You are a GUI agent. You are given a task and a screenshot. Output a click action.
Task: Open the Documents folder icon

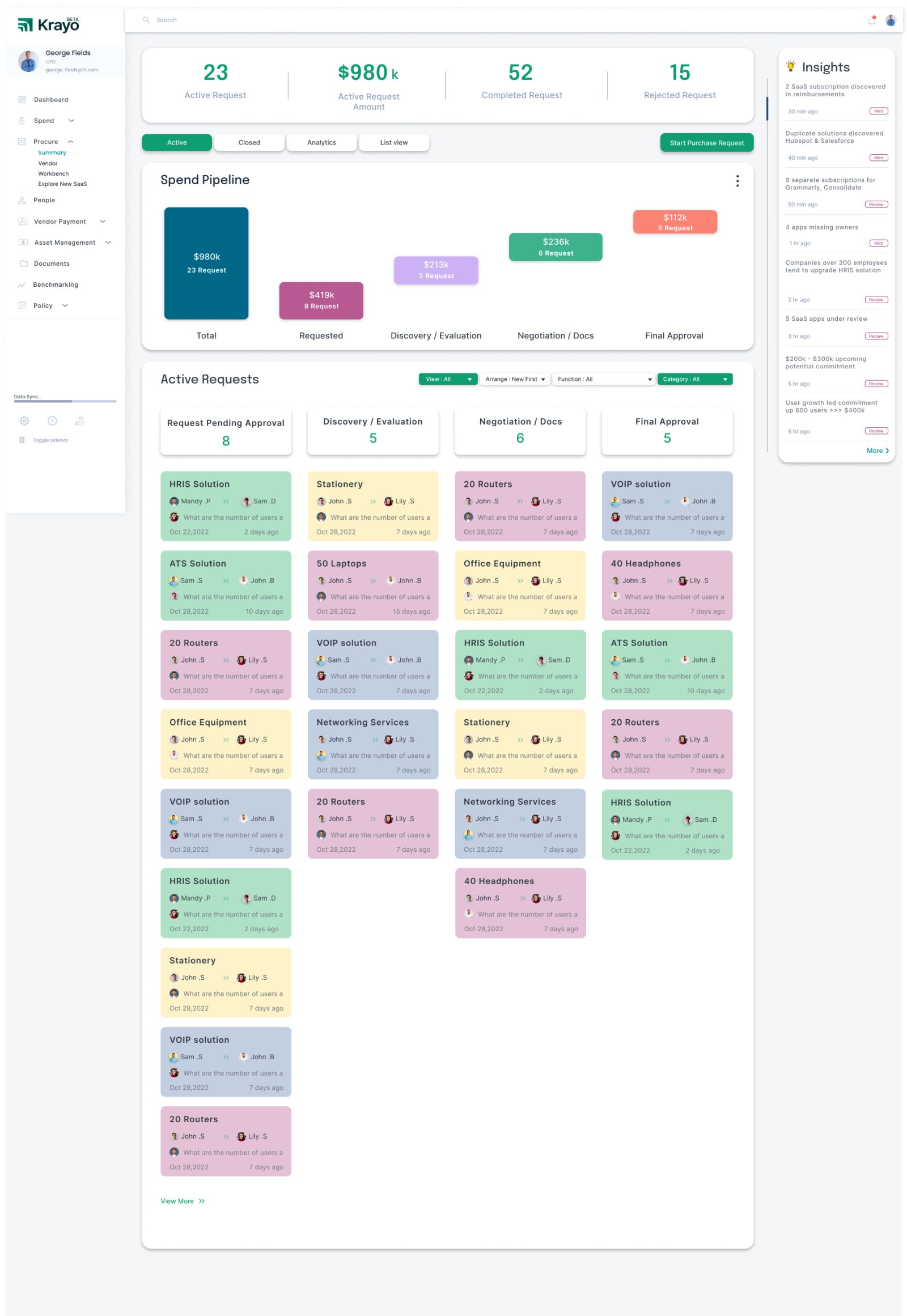(x=24, y=264)
